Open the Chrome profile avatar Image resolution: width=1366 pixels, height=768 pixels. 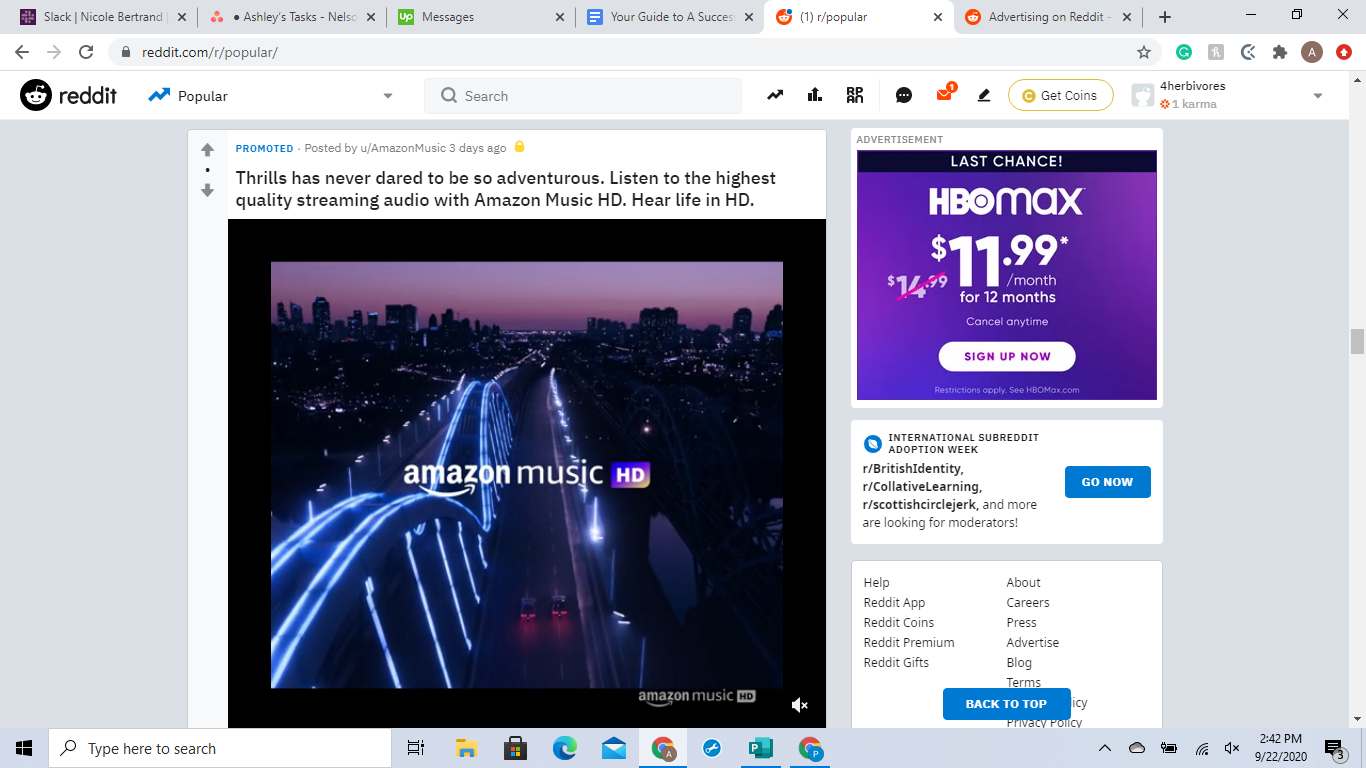pyautogui.click(x=1312, y=52)
